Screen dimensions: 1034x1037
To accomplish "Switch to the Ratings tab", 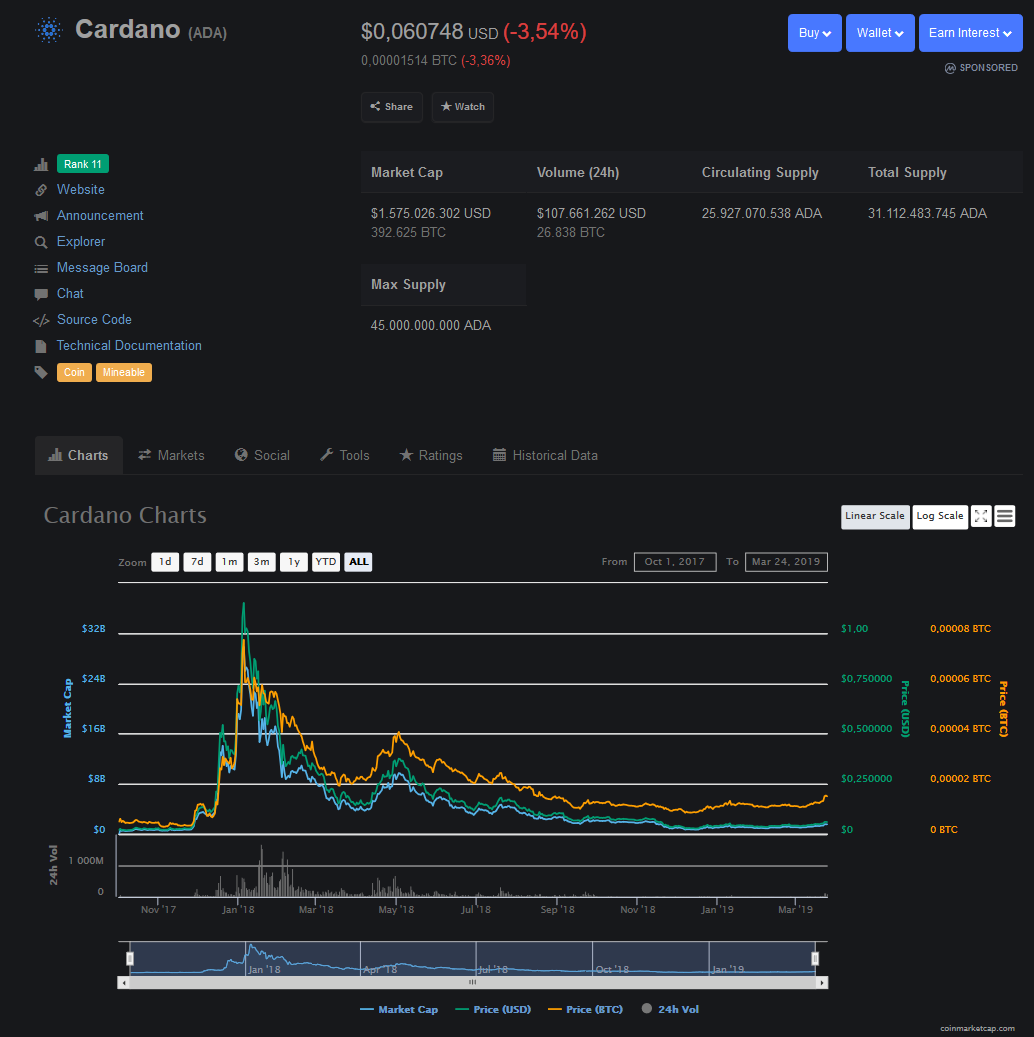I will coord(431,456).
